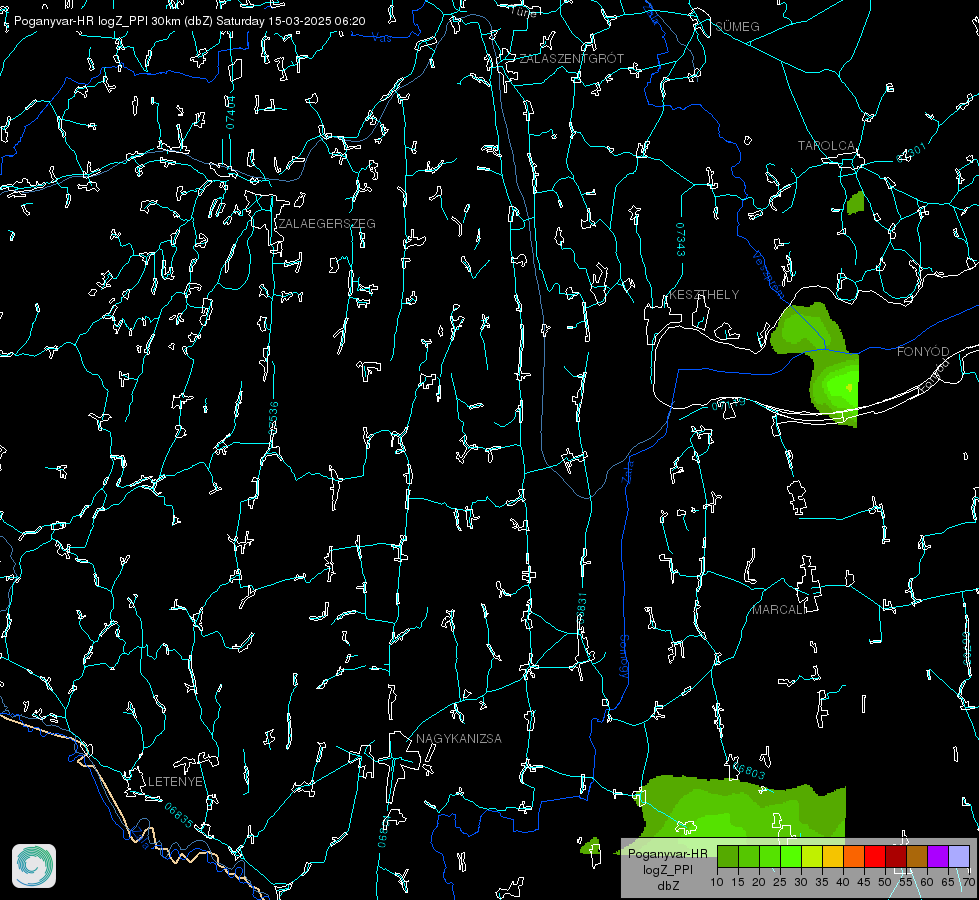
Task: Click the blue Vas county label
Action: (381, 38)
